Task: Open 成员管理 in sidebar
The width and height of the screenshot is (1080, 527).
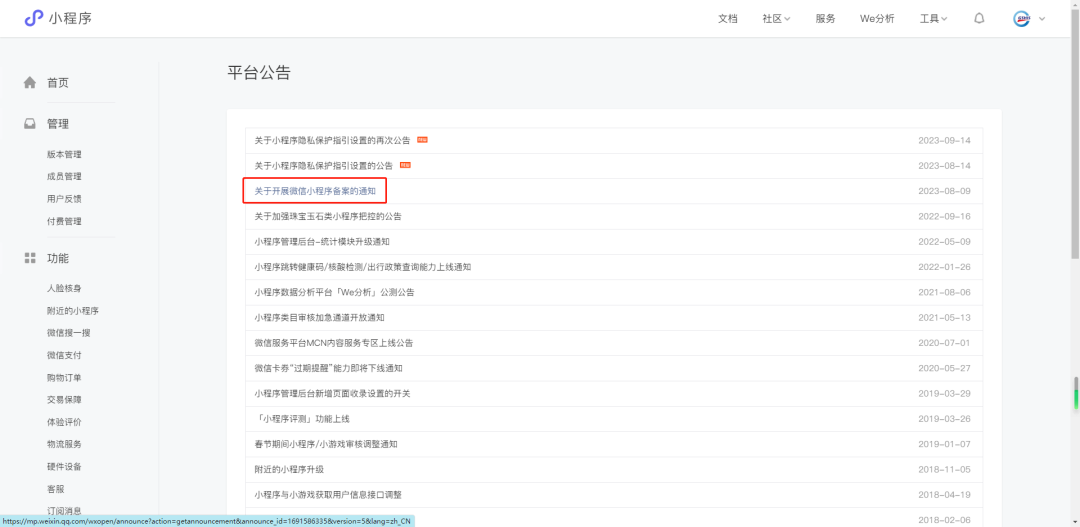Action: point(64,176)
